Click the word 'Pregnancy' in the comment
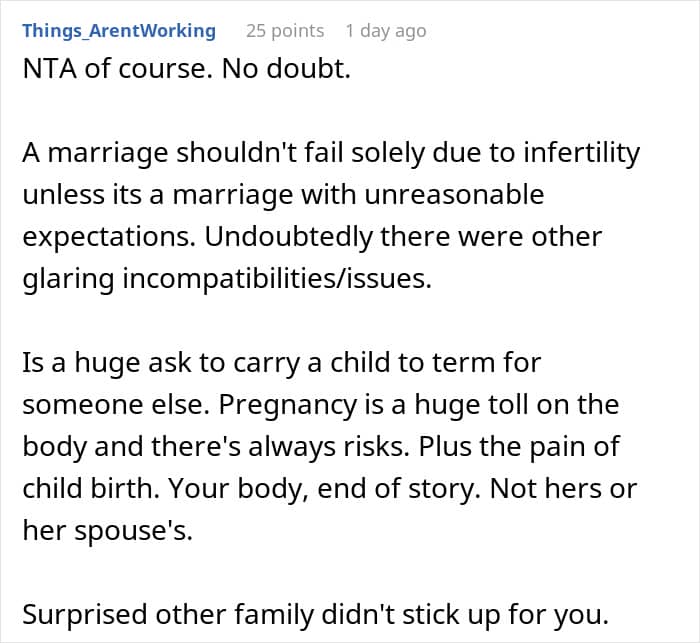This screenshot has height=643, width=700. 288,405
